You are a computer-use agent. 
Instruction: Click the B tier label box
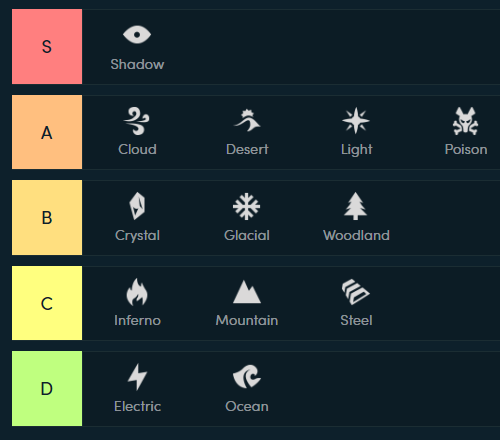(x=47, y=217)
